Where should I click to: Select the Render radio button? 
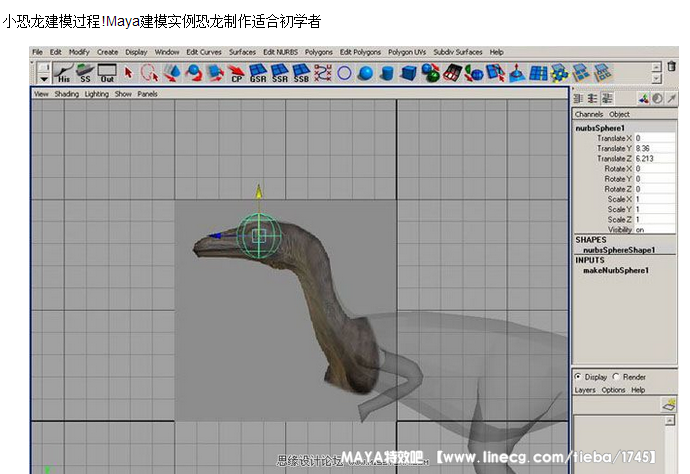(x=616, y=377)
